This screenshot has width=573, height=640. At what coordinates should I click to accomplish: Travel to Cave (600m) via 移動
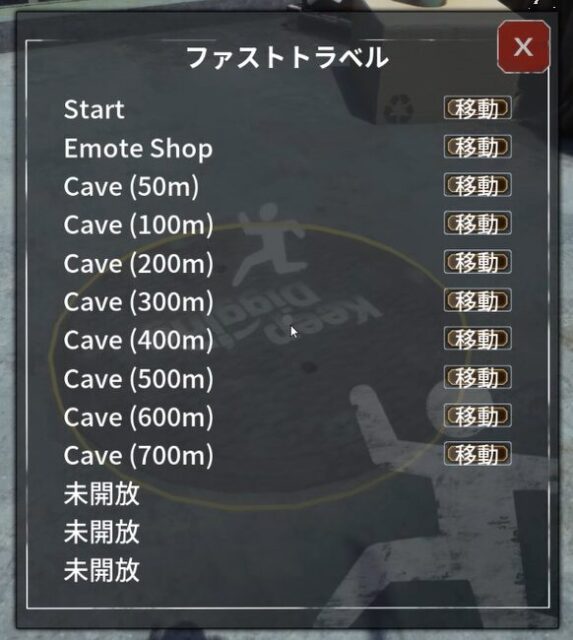point(478,416)
